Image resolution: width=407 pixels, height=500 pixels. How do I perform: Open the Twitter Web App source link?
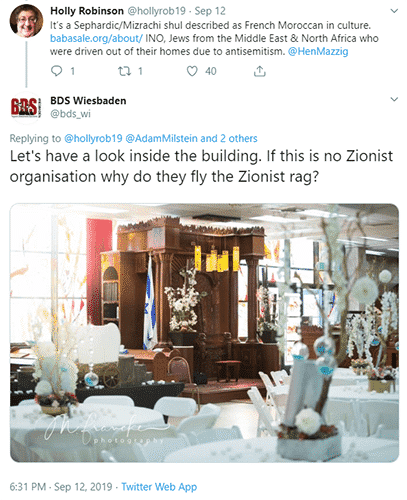coord(159,487)
